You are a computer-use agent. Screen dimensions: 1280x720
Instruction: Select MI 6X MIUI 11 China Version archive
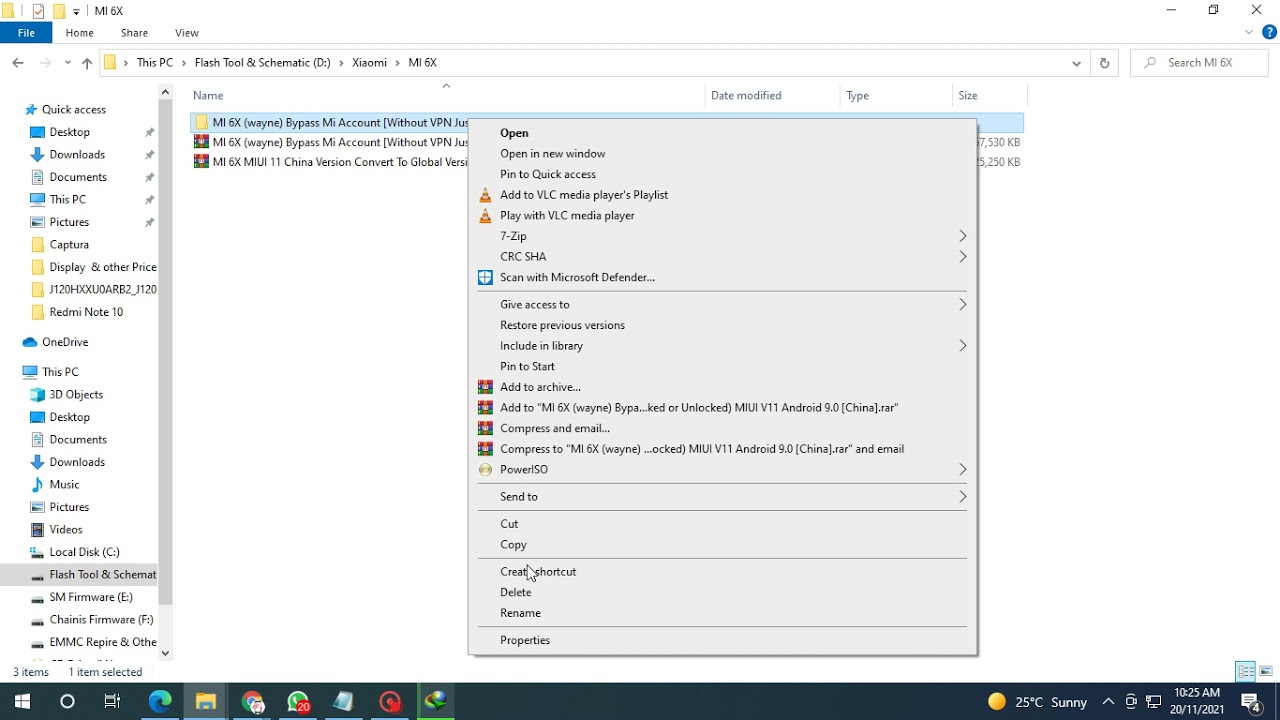pos(331,162)
